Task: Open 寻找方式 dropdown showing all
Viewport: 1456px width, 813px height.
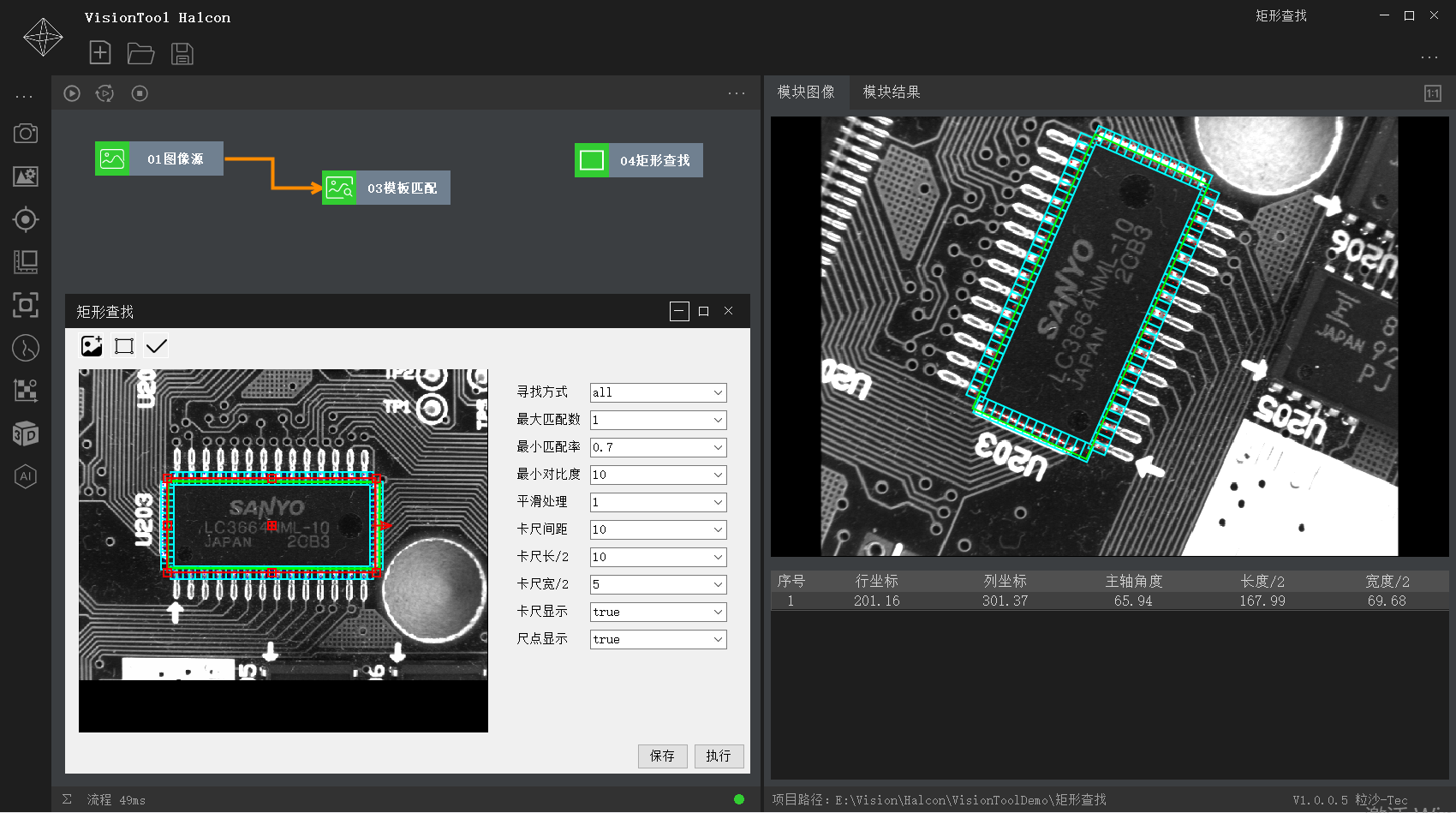Action: [x=659, y=392]
